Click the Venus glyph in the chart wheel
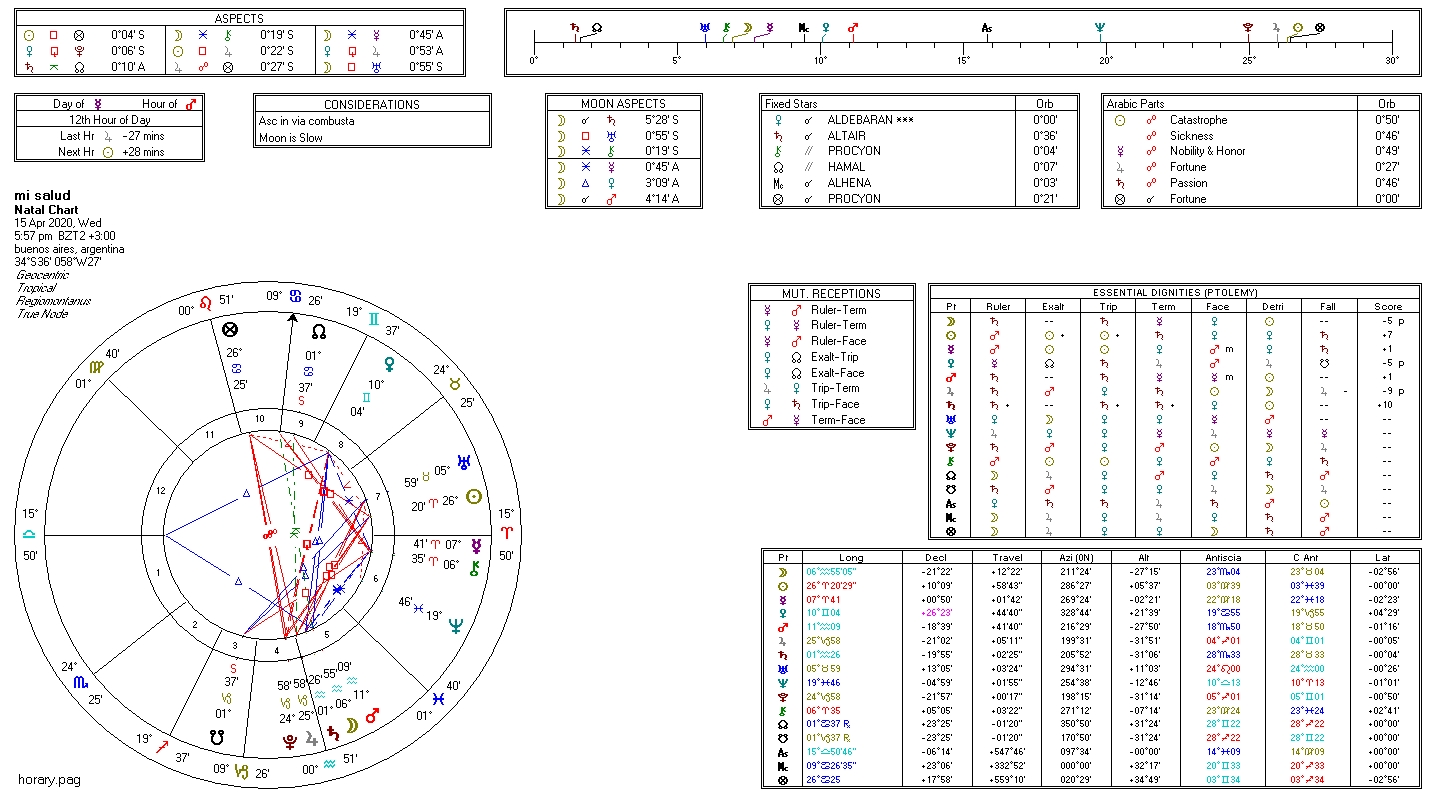 (388, 365)
